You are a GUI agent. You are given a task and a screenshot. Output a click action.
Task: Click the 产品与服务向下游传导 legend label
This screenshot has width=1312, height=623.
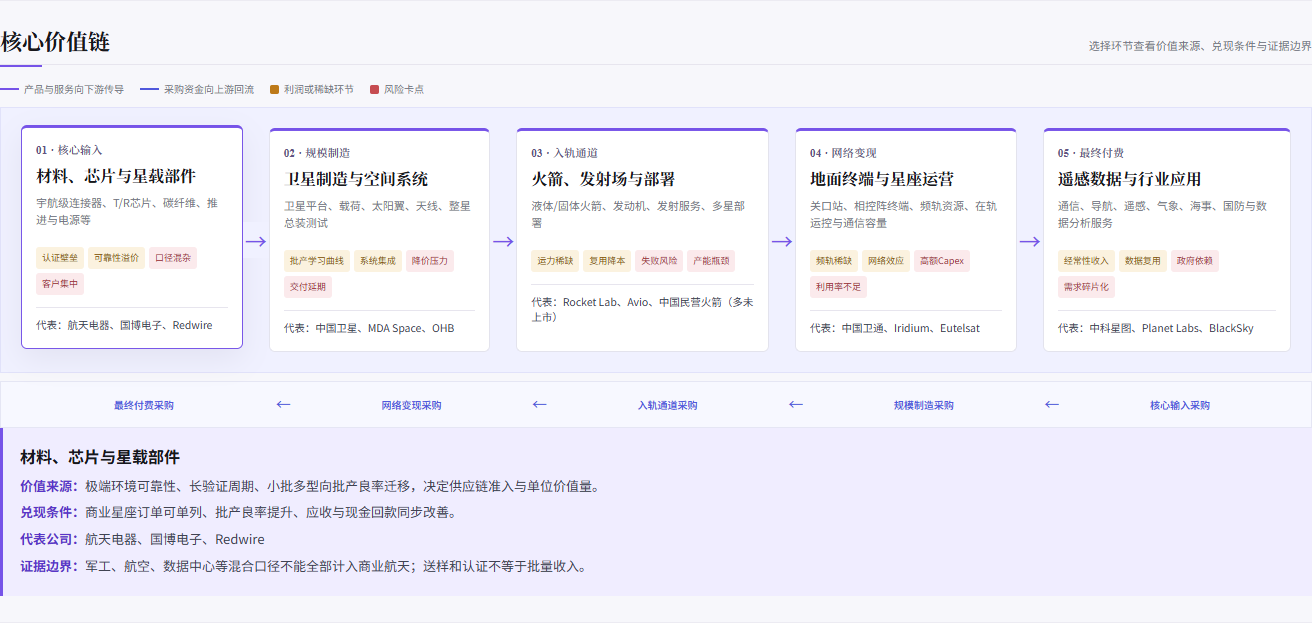74,89
